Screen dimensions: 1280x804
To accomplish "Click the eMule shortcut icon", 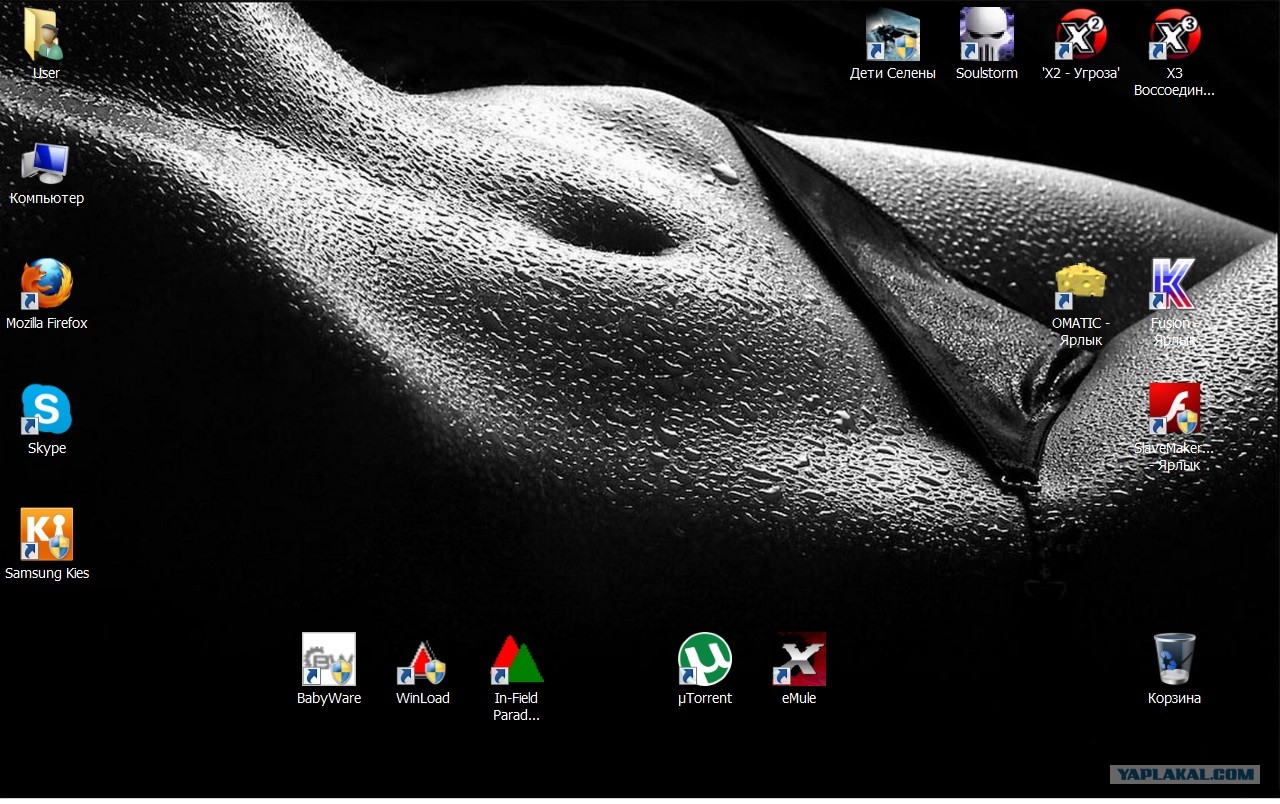I will click(799, 660).
